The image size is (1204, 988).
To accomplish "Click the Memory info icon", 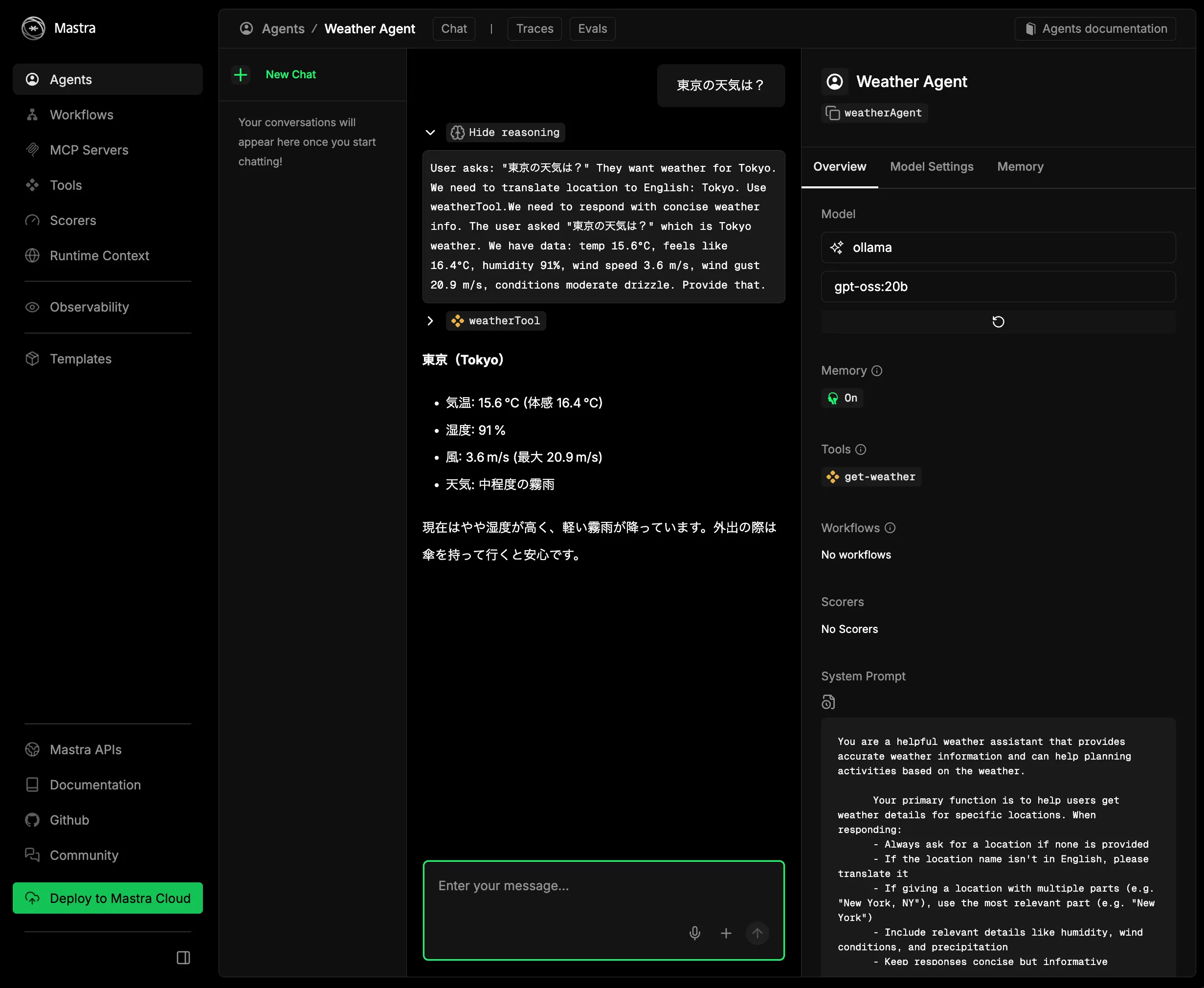I will [x=877, y=371].
